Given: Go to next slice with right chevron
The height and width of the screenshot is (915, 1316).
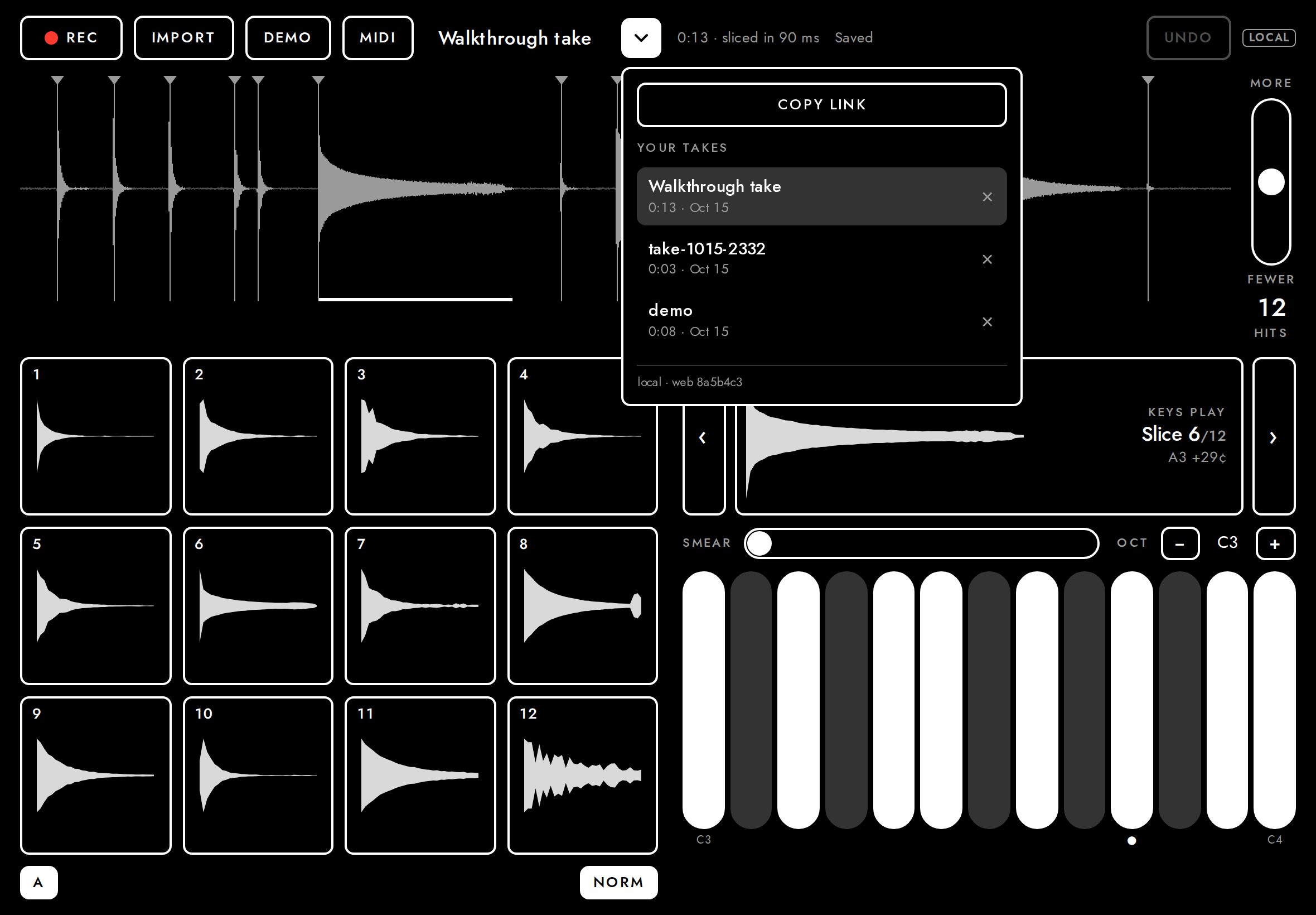Looking at the screenshot, I should click(x=1274, y=436).
